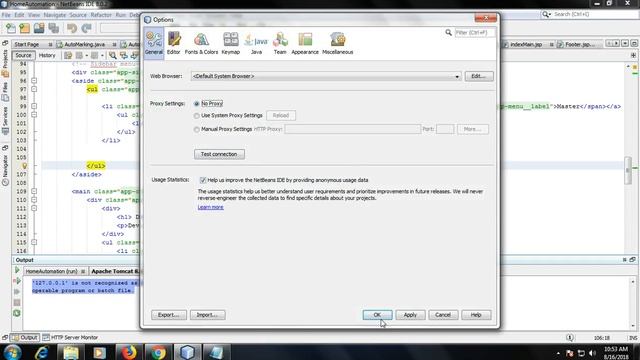Viewport: 640px width, 360px height.
Task: Click the Save All toolbar icon
Action: 54,28
